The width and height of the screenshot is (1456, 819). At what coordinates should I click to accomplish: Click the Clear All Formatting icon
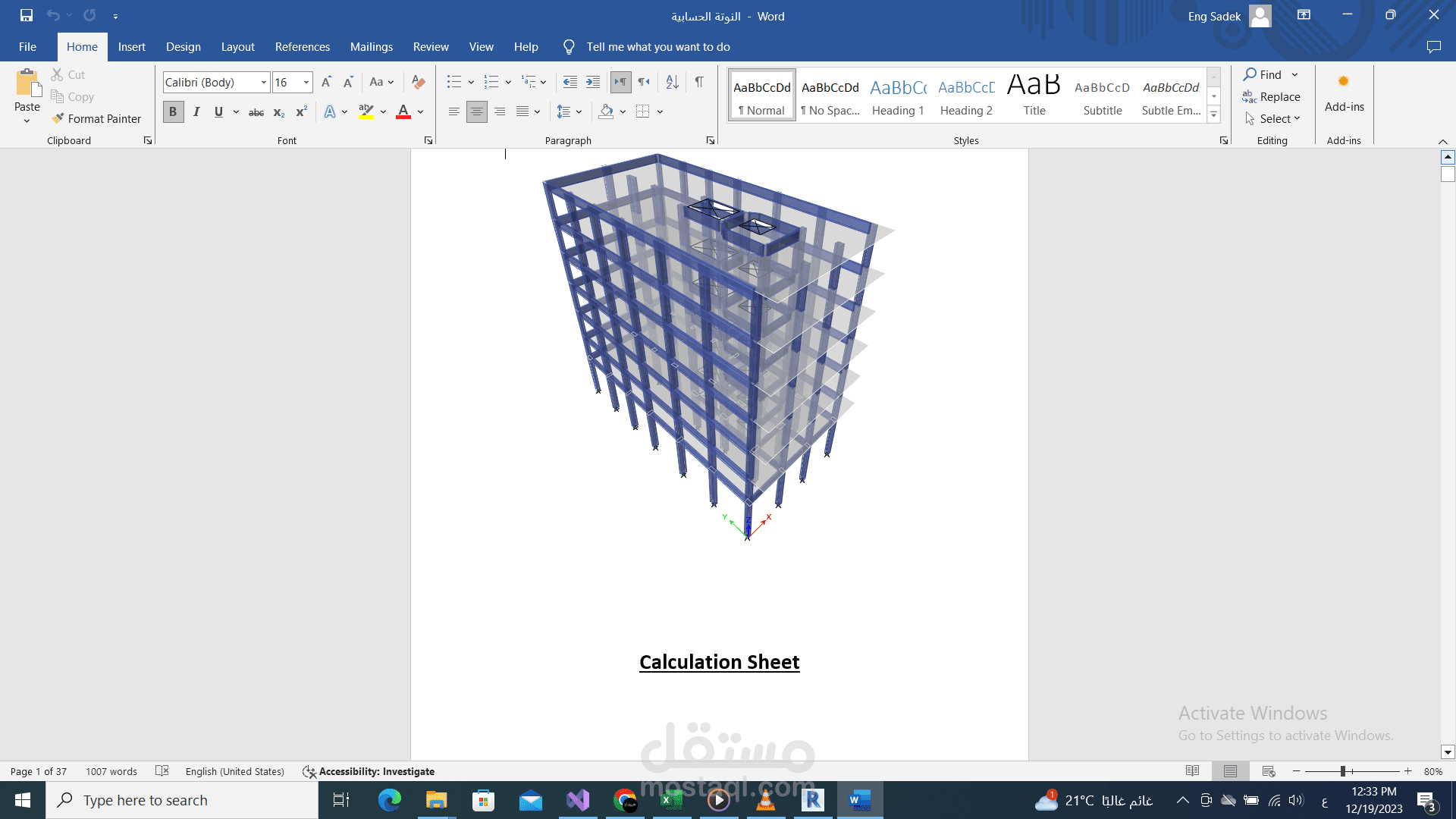tap(418, 82)
